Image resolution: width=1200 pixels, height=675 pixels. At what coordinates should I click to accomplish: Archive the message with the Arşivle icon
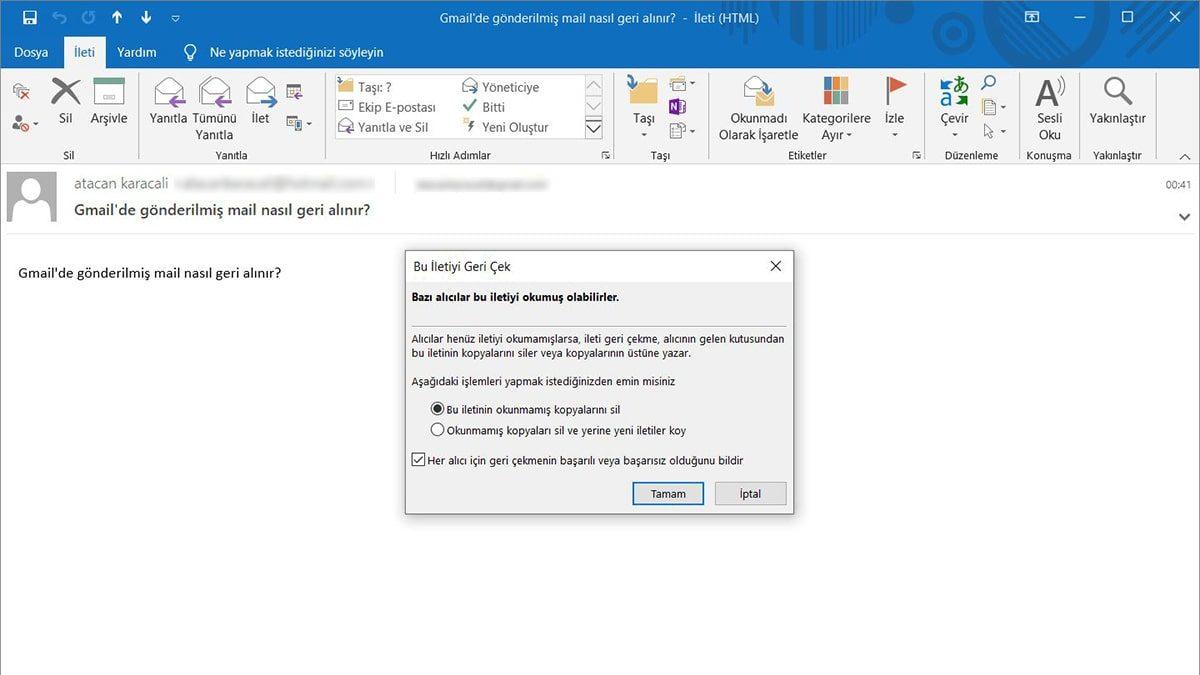(108, 103)
